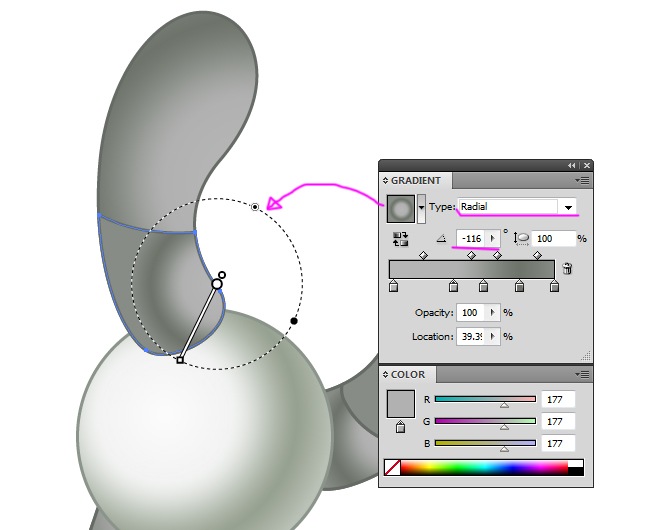Click the gradient annotator origin square handle
The image size is (650, 530).
tap(180, 360)
